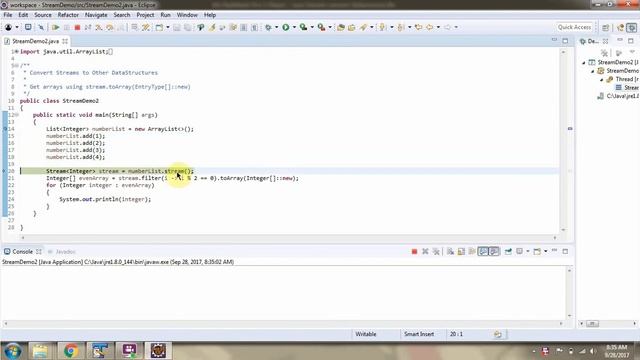
Task: Click the Windows Start button
Action: coord(13,351)
